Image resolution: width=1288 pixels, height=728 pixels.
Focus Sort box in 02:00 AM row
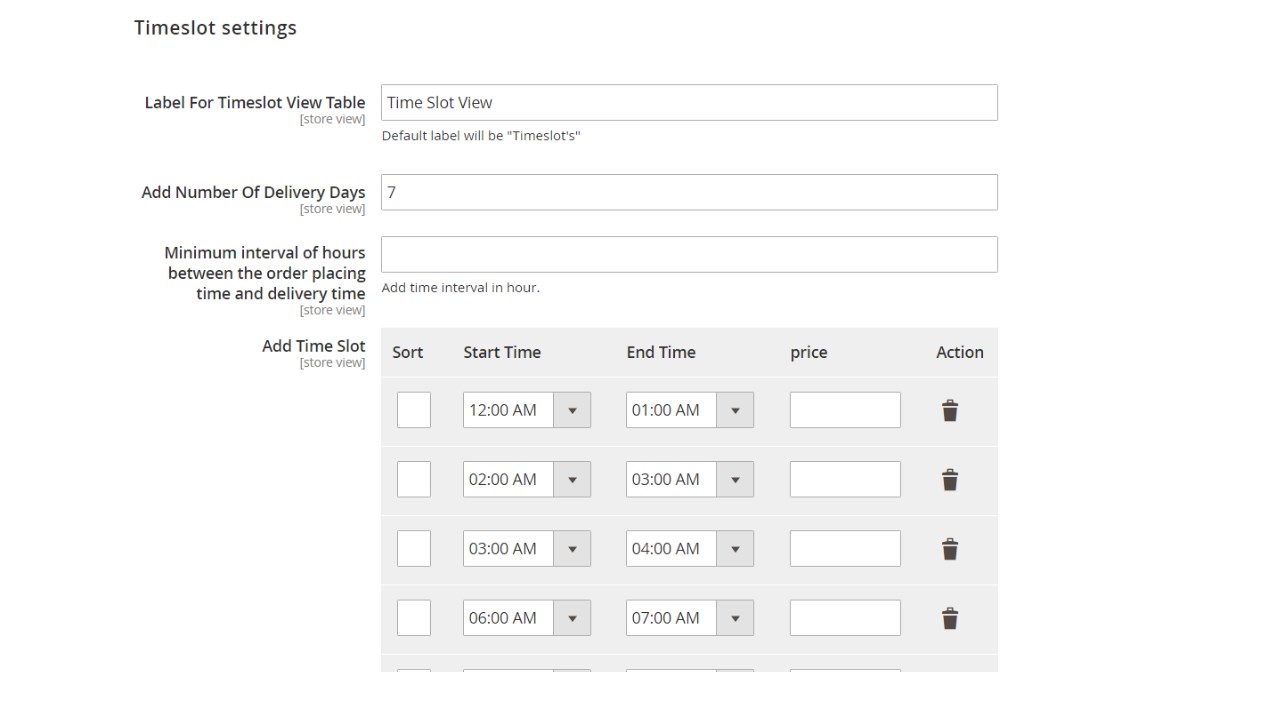414,479
